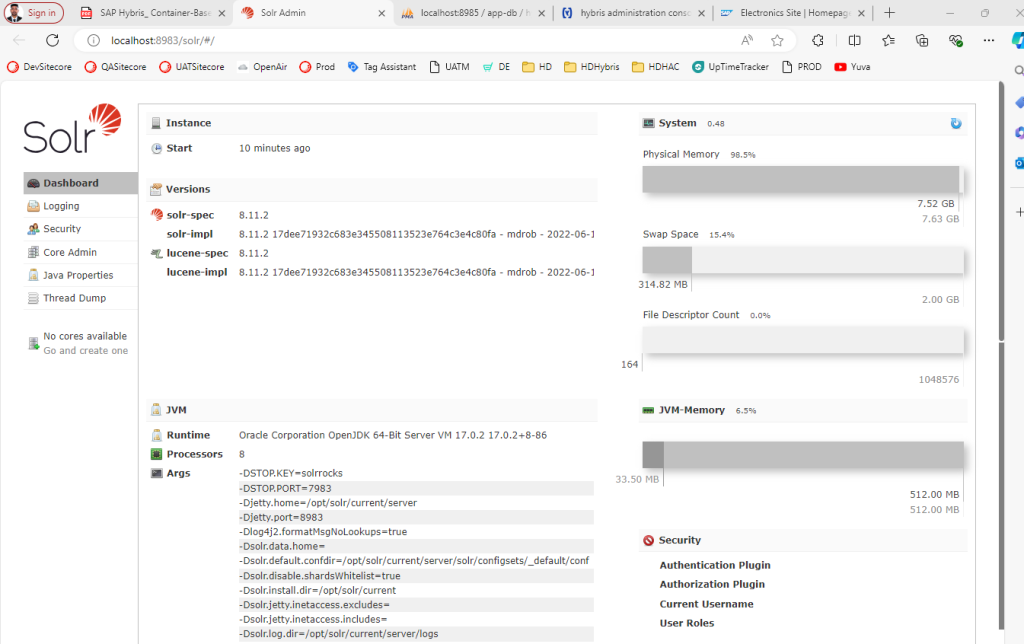This screenshot has width=1024, height=644.
Task: Open the HDHybris bookmarks folder
Action: pyautogui.click(x=592, y=67)
